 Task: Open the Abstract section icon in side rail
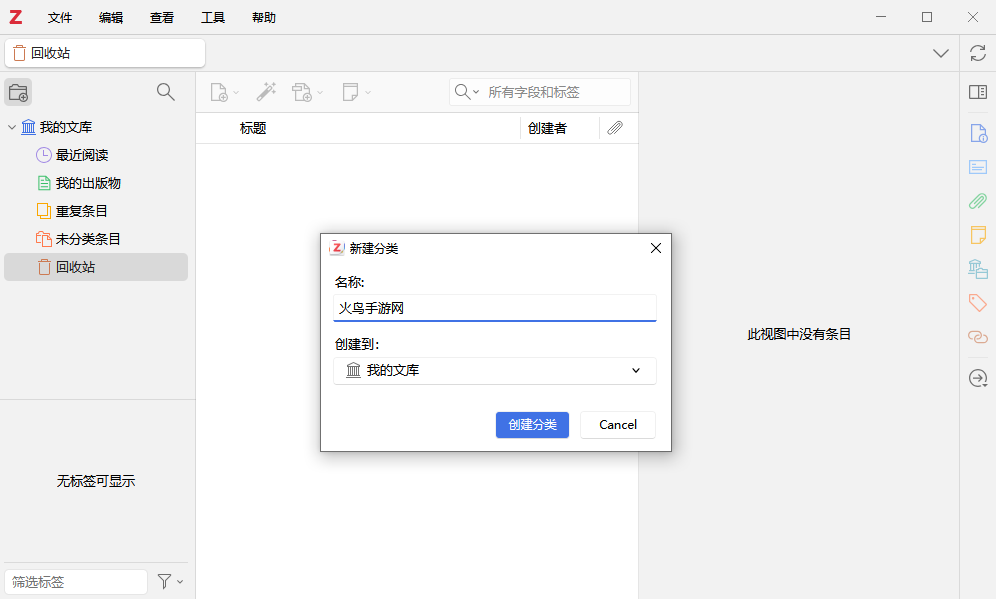click(x=978, y=167)
